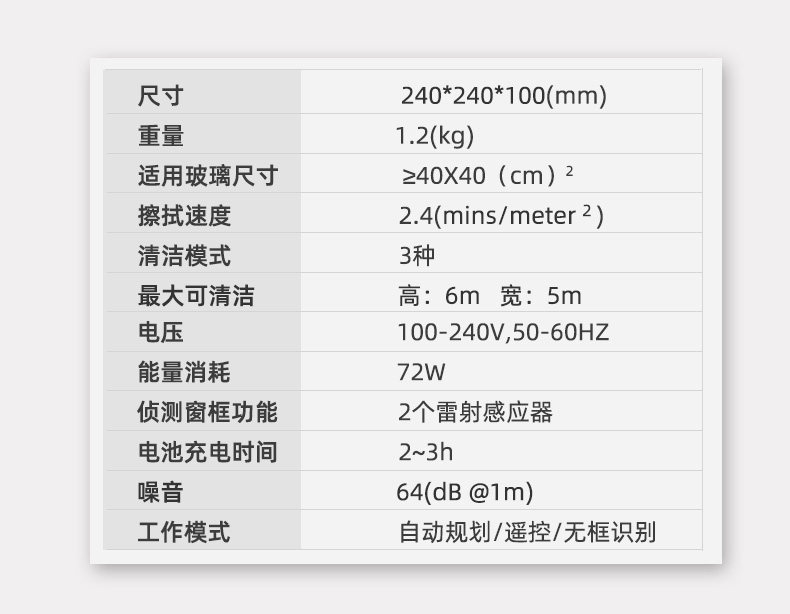Click the 清洁模式 label
The height and width of the screenshot is (614, 790).
tap(184, 255)
